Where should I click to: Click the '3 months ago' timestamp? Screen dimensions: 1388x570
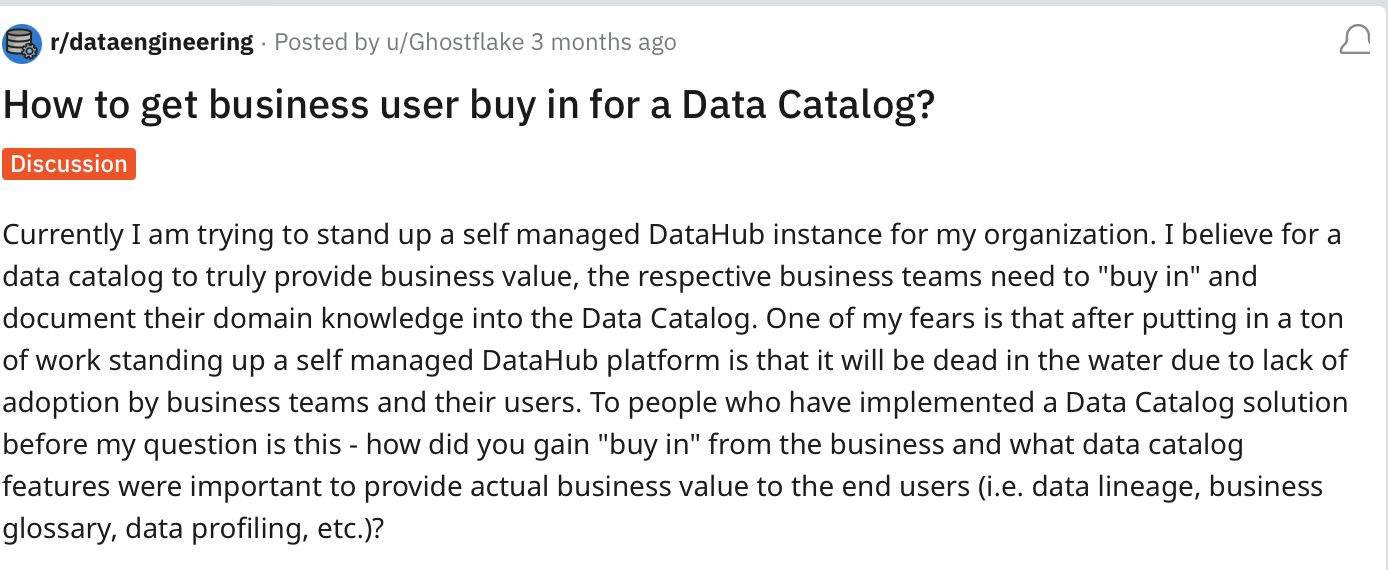(603, 42)
